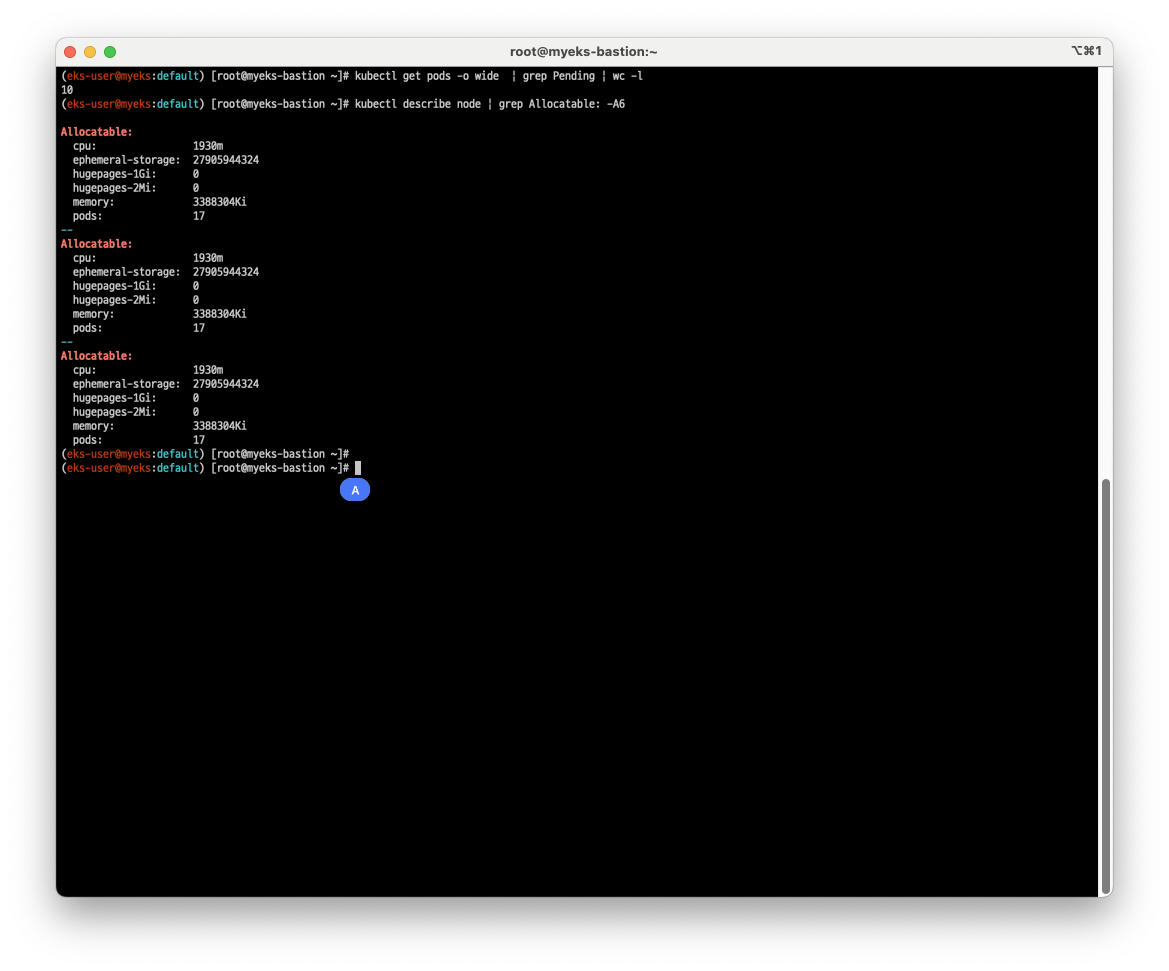
Task: Click the first 'Allocatable:' heading
Action: click(x=96, y=132)
